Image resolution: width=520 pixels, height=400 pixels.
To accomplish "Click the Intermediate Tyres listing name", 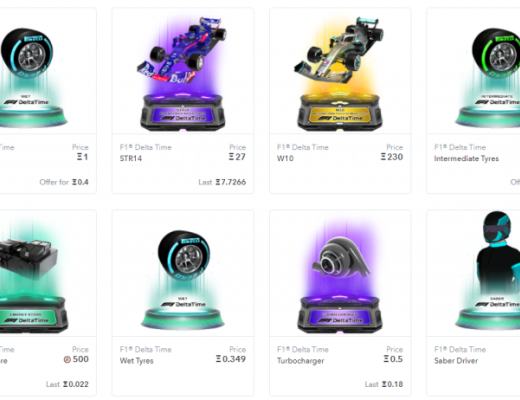I will pos(466,159).
